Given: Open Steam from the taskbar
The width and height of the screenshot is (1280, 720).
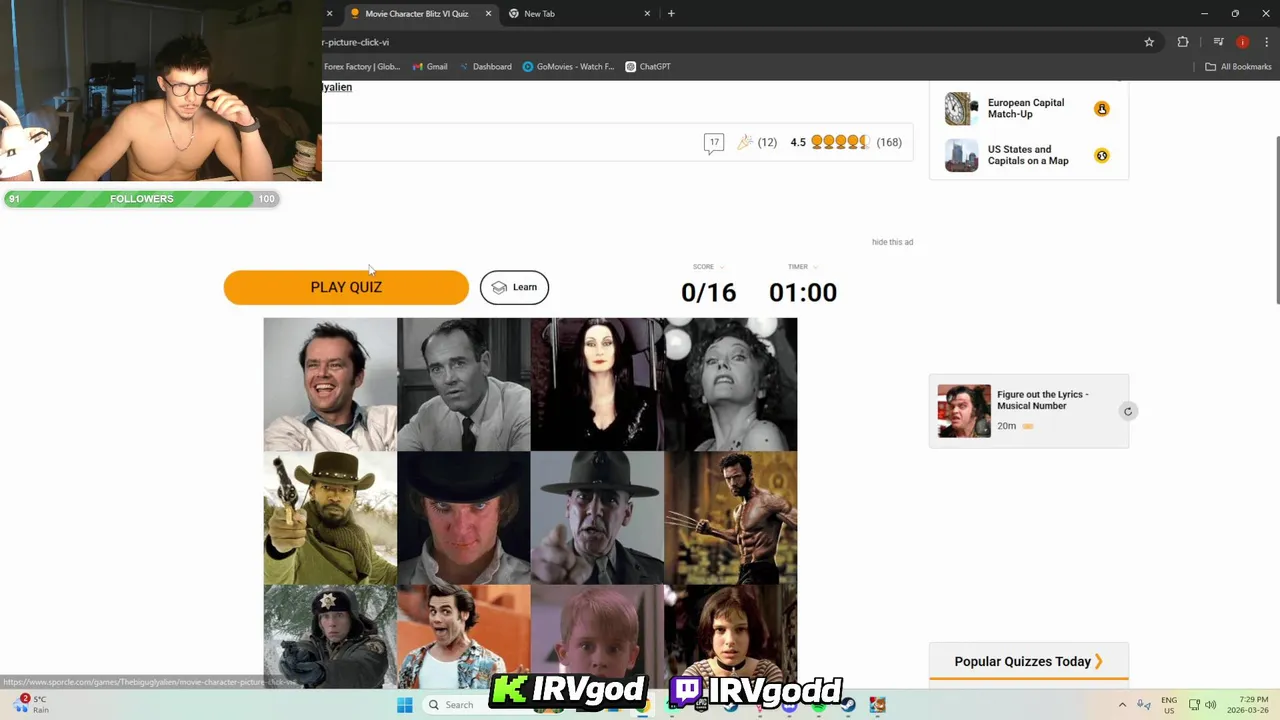Looking at the screenshot, I should click(848, 705).
